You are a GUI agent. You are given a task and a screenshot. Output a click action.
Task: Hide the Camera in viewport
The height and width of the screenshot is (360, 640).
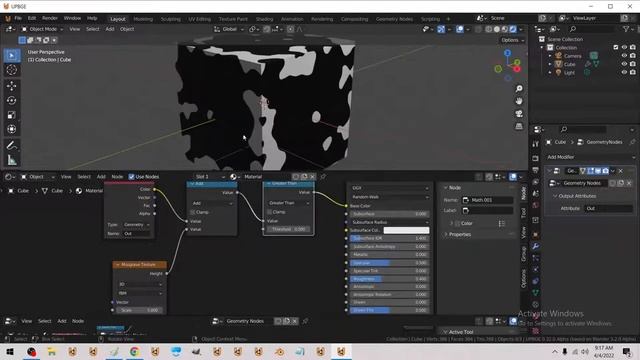coord(624,56)
